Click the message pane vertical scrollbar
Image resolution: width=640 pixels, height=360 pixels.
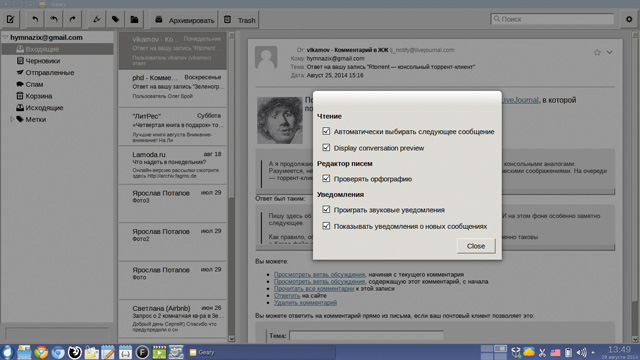click(x=635, y=187)
